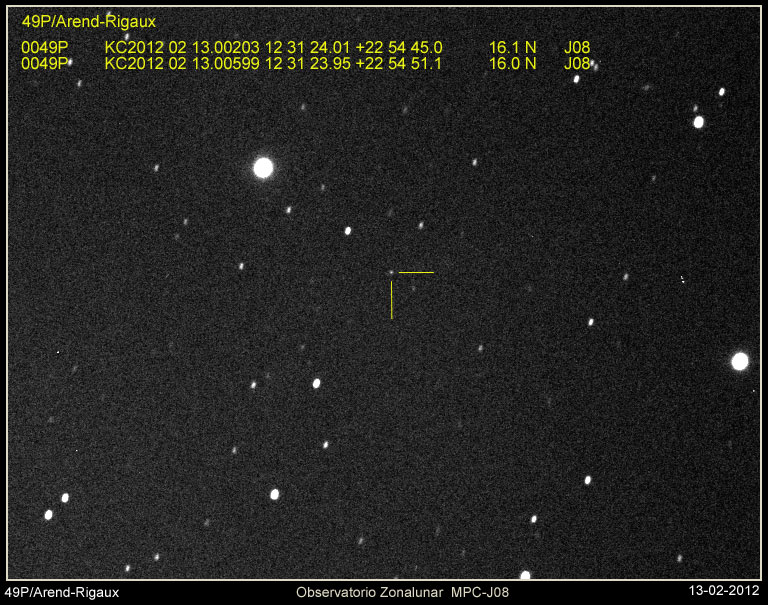
Task: Click the 0049P designation in first data row
Action: (x=43, y=47)
